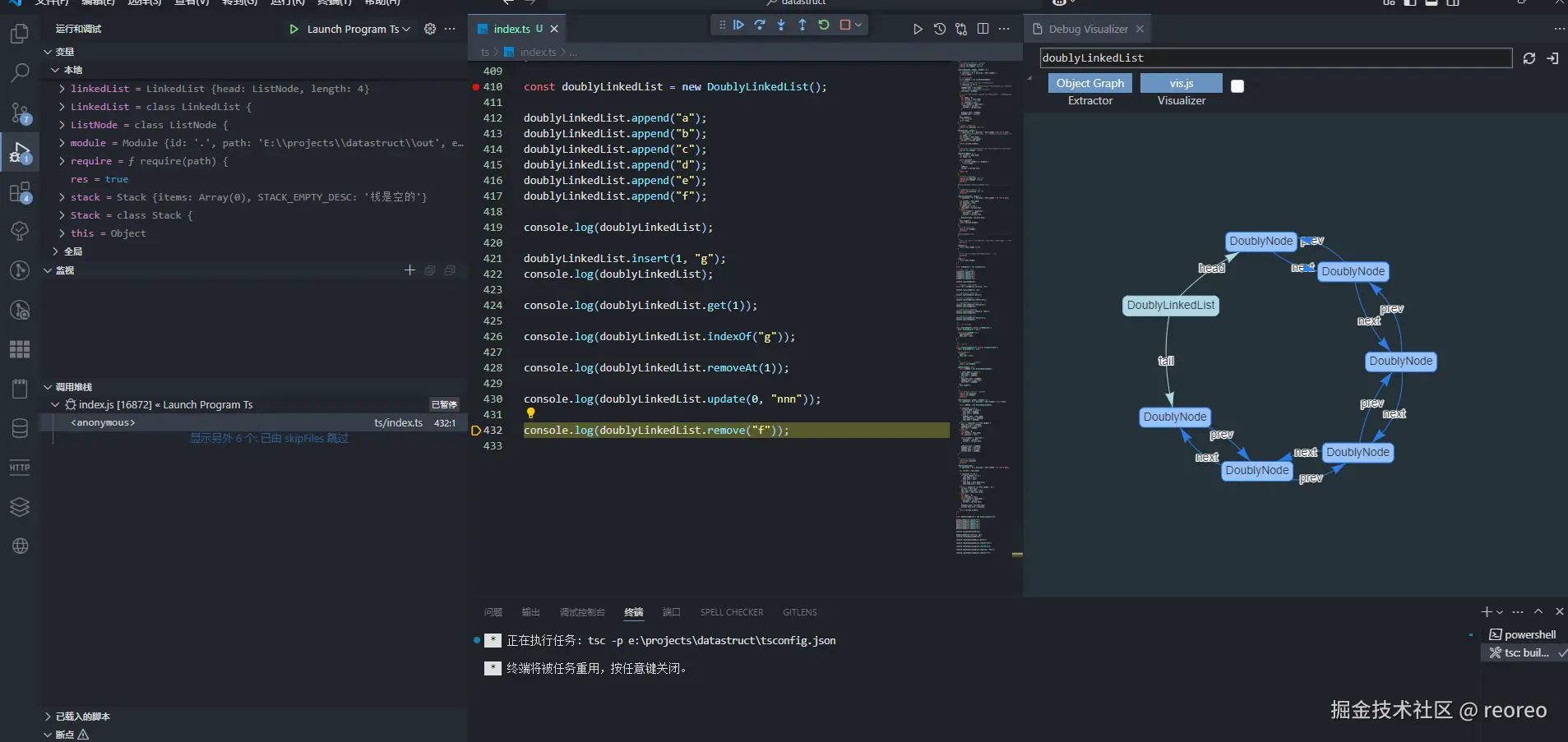Toggle the checkbox beside vis.js Visualizer
Image resolution: width=1568 pixels, height=742 pixels.
[x=1237, y=86]
